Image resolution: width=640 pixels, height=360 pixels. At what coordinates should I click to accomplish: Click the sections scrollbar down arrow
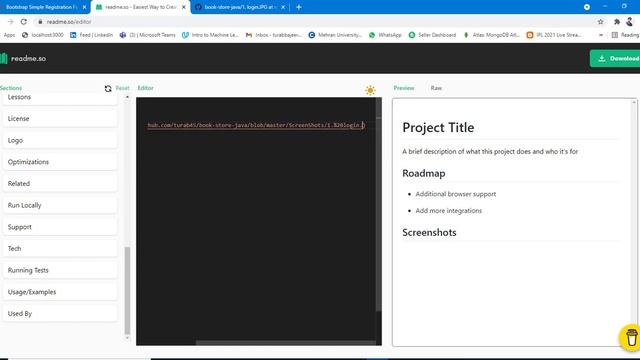(x=127, y=338)
